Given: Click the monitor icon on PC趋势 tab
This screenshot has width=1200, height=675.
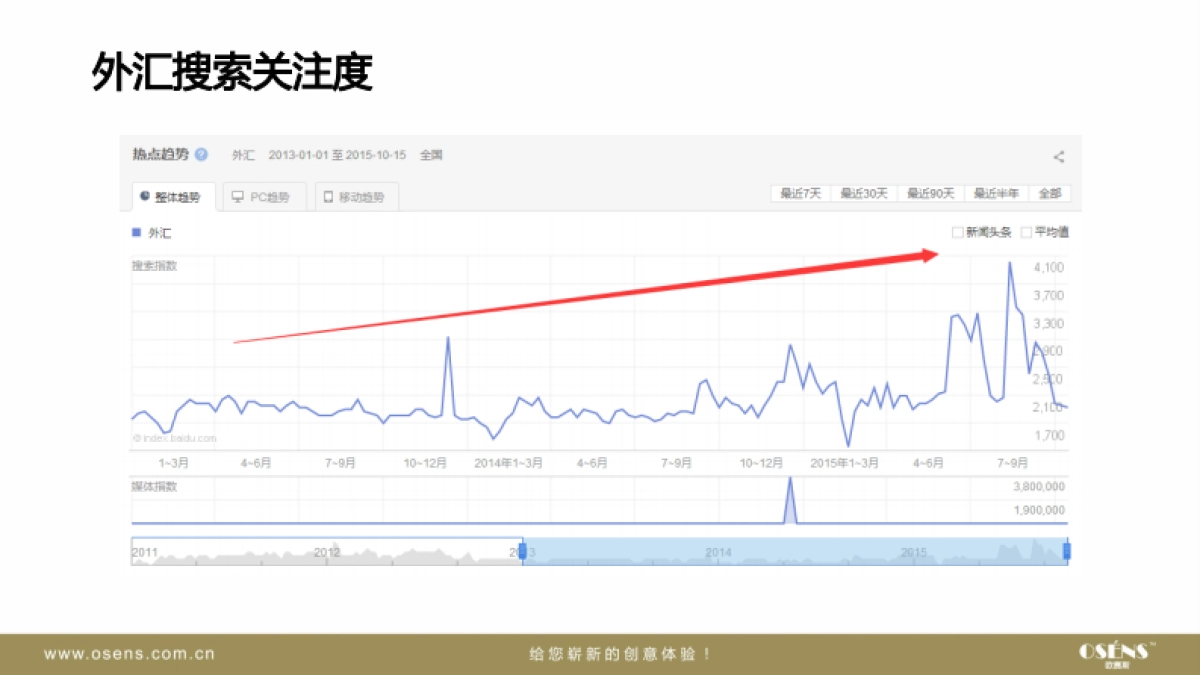Looking at the screenshot, I should point(237,196).
